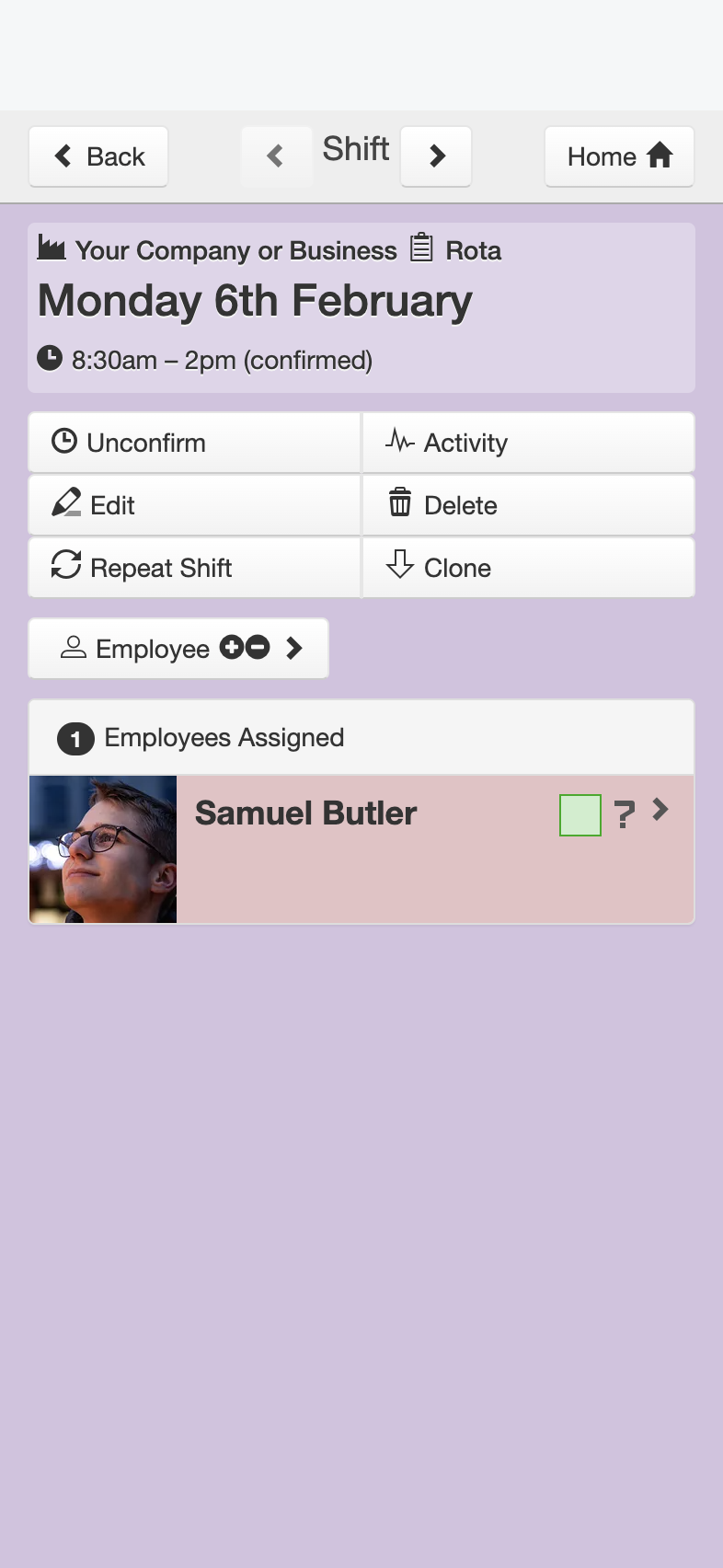Open Samuel Butler details via row chevron
Screen dimensions: 723x1568
(660, 810)
